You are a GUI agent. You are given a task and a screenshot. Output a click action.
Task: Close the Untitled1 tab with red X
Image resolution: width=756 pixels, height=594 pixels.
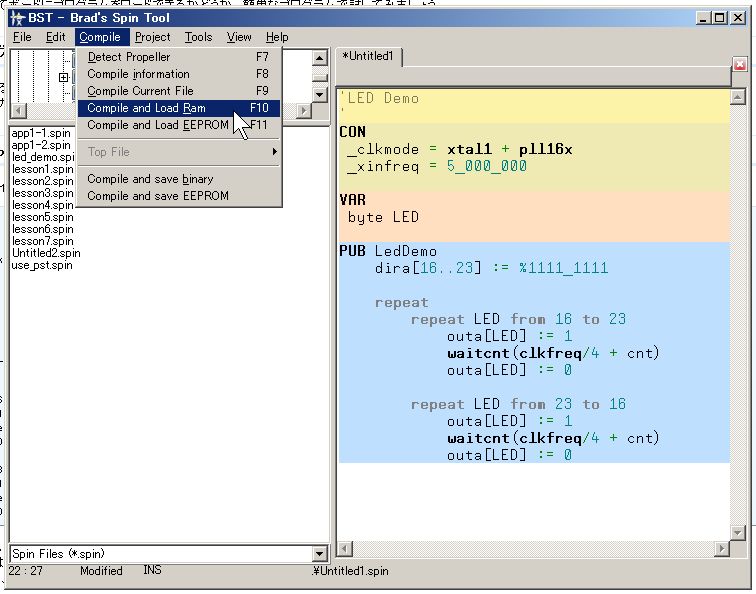point(740,64)
